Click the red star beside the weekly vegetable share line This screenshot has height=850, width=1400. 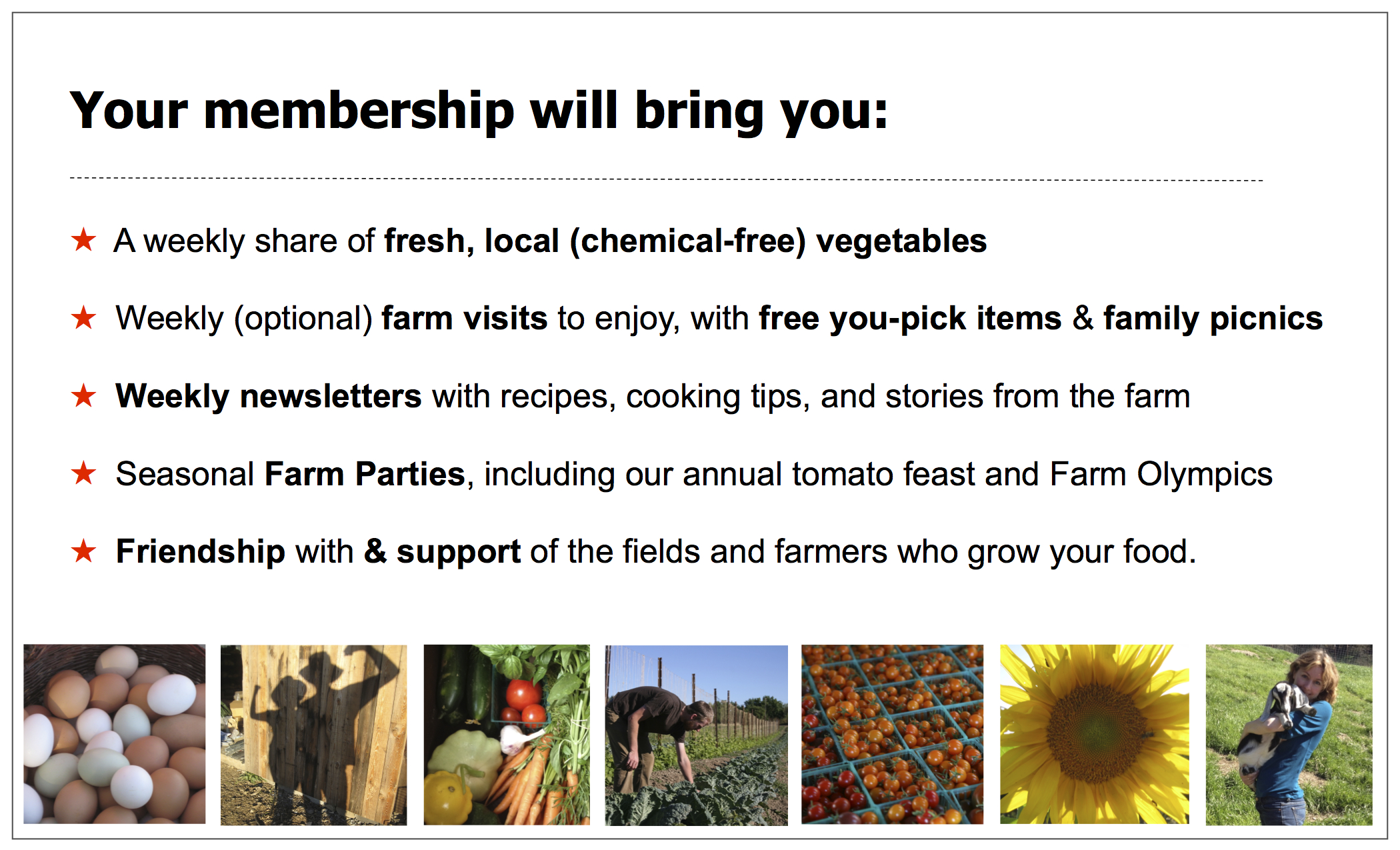pos(84,240)
